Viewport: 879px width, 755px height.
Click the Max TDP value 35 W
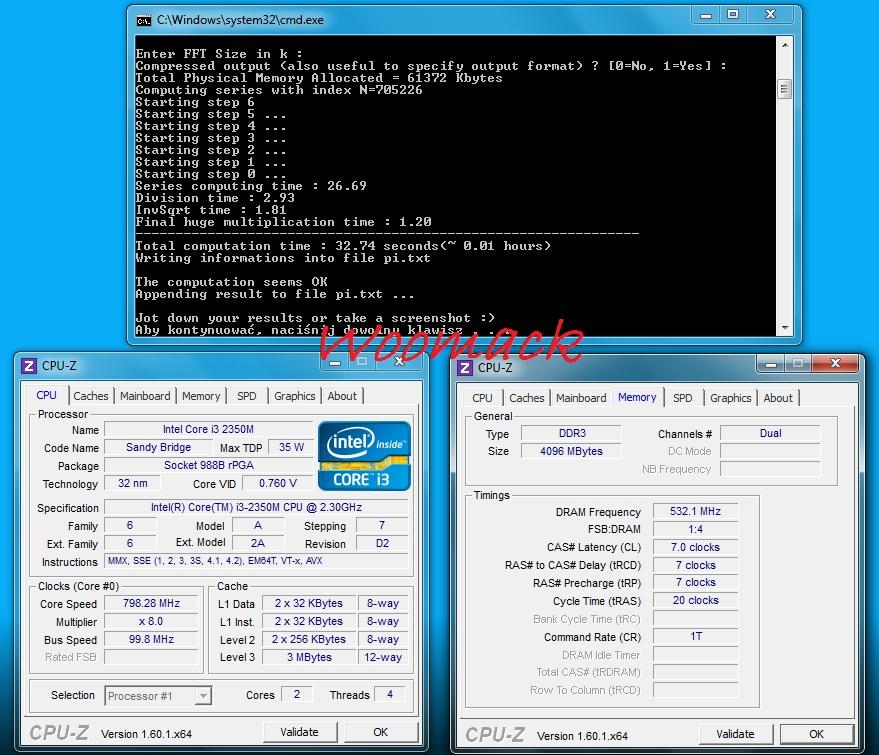291,447
